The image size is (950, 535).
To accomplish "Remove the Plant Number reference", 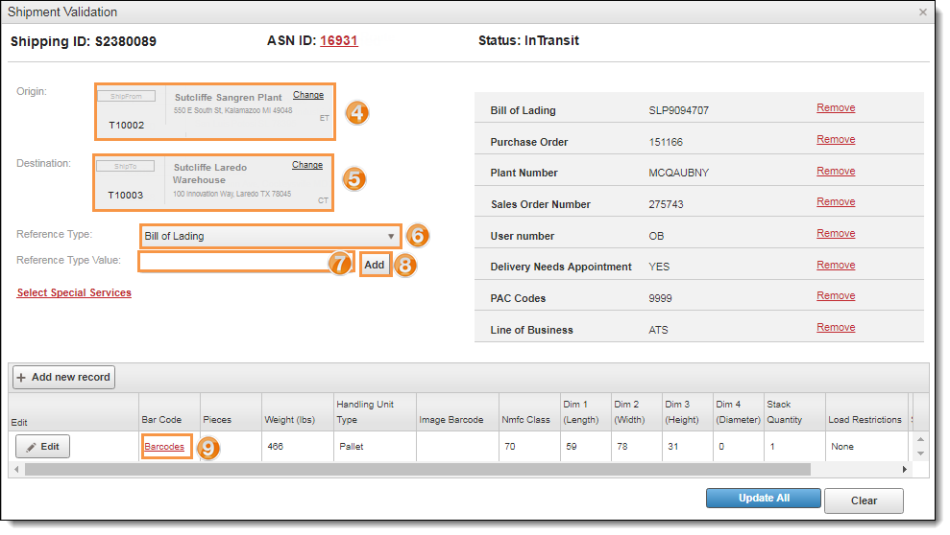I will (835, 171).
